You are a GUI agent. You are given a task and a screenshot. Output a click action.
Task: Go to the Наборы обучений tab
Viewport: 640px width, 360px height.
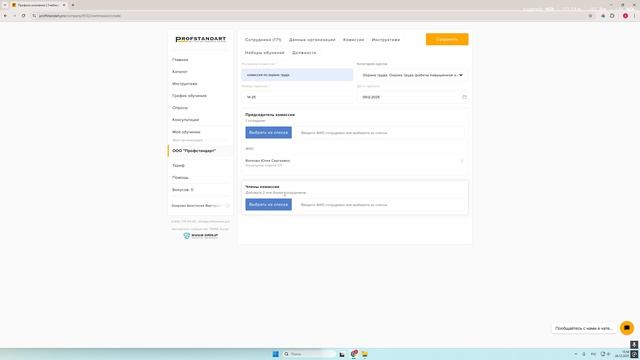tap(264, 53)
